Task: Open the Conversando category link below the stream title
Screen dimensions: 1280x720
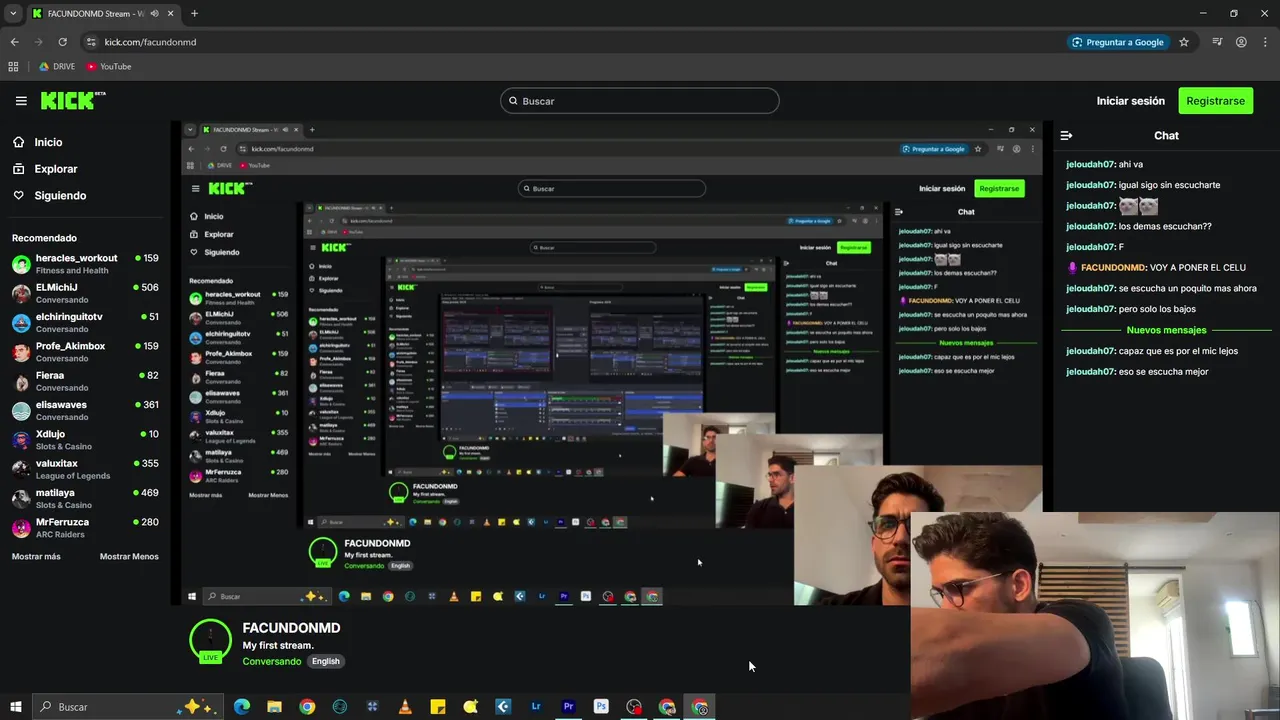Action: coord(271,661)
